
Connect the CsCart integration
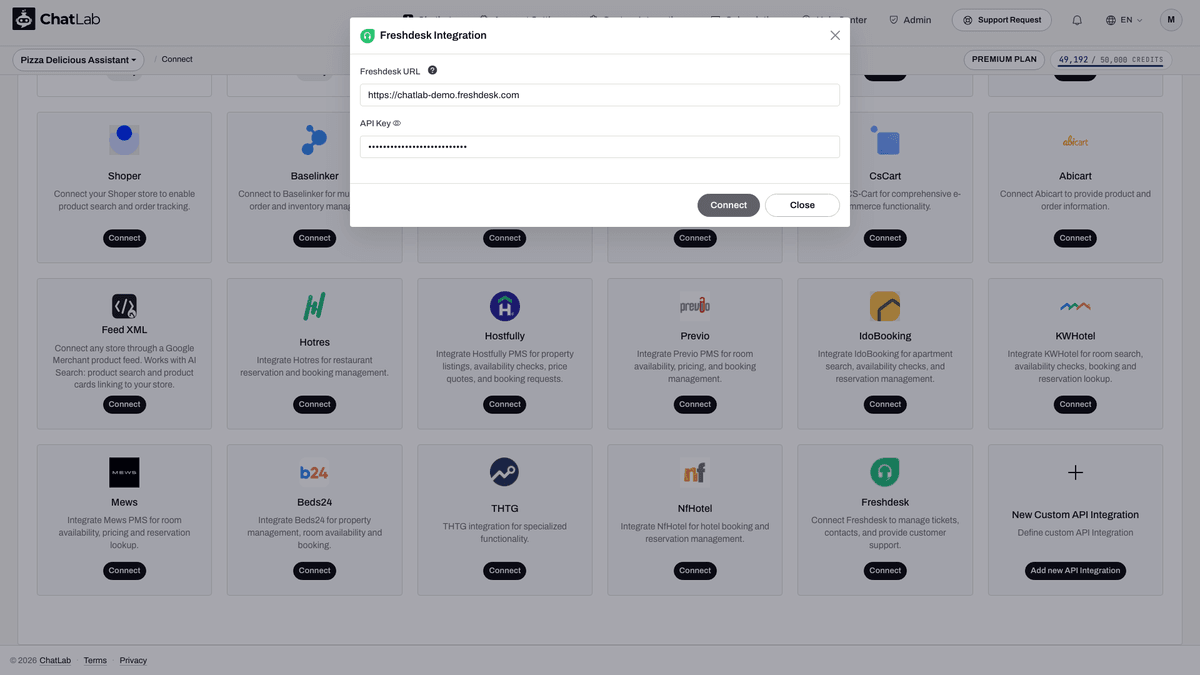coord(885,238)
